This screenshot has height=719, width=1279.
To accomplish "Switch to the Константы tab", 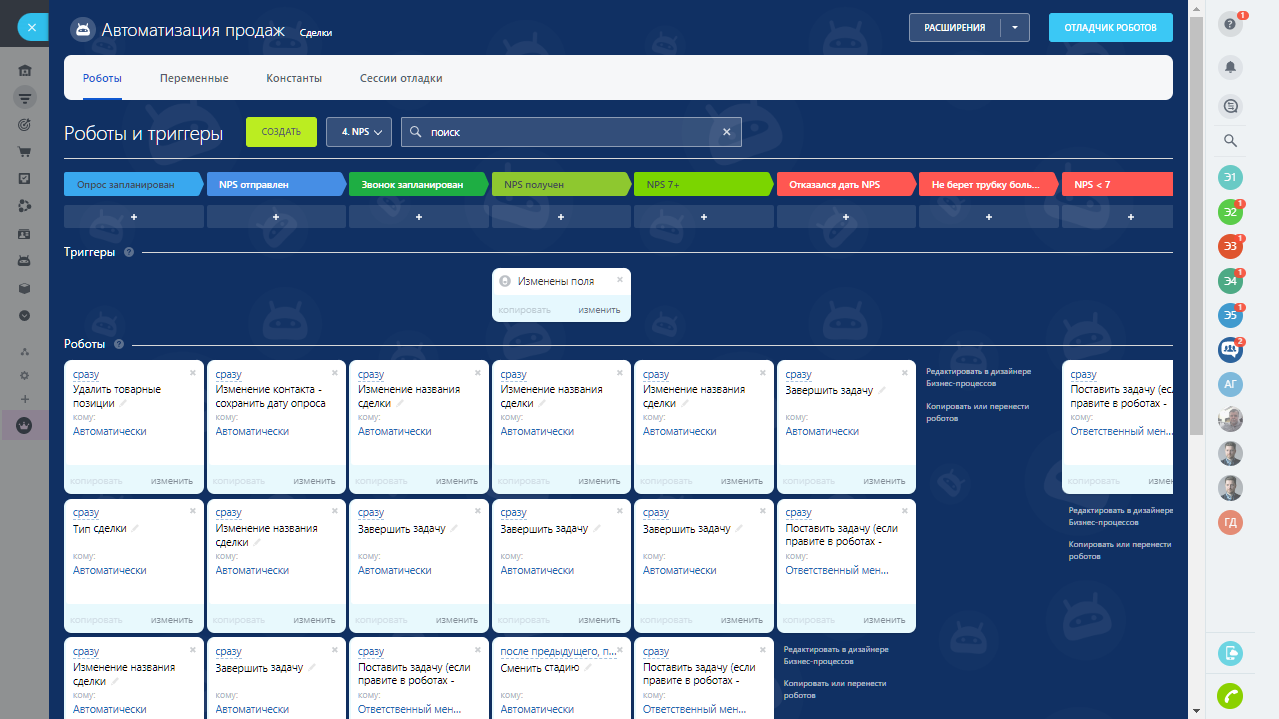I will pos(294,78).
